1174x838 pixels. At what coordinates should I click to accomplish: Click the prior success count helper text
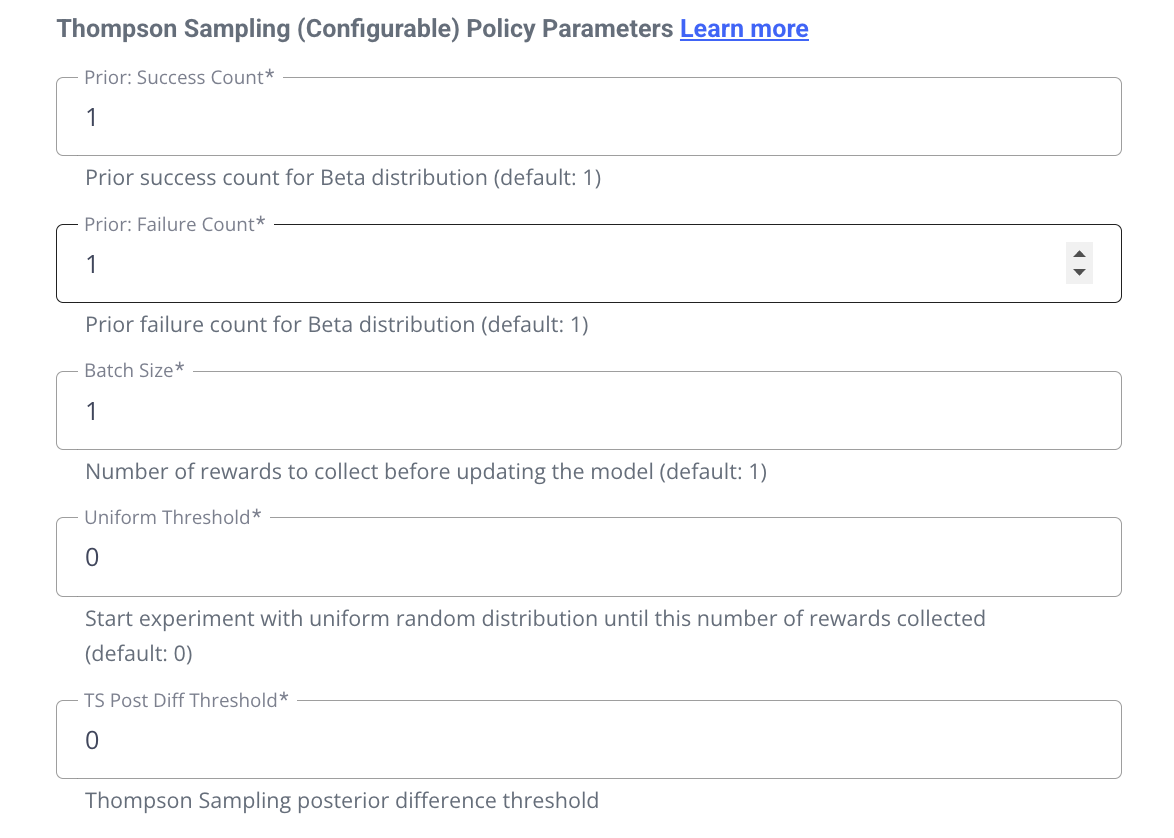(343, 178)
